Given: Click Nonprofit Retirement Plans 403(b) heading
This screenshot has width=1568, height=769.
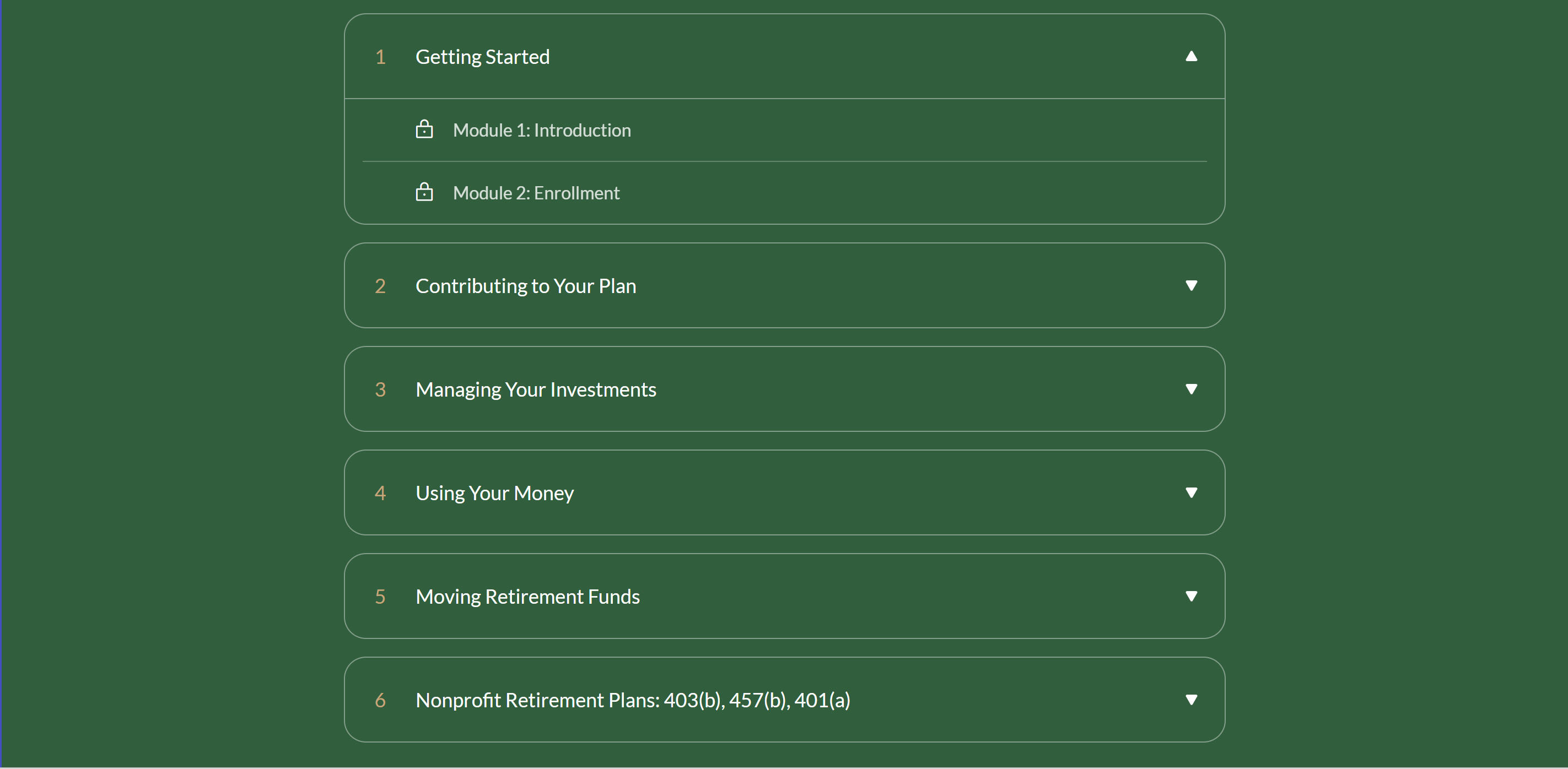Looking at the screenshot, I should (632, 700).
